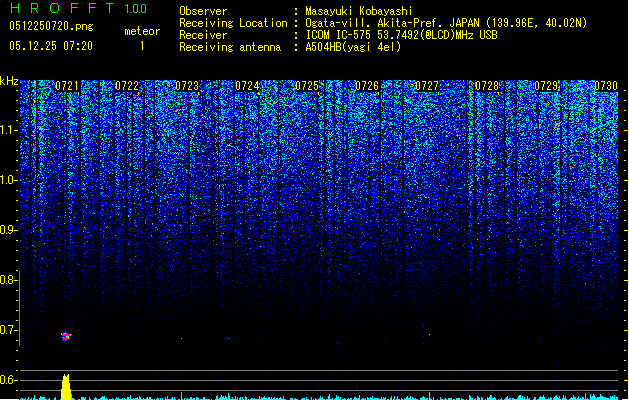Click the 0723 time marker
The image size is (629, 400).
click(187, 86)
